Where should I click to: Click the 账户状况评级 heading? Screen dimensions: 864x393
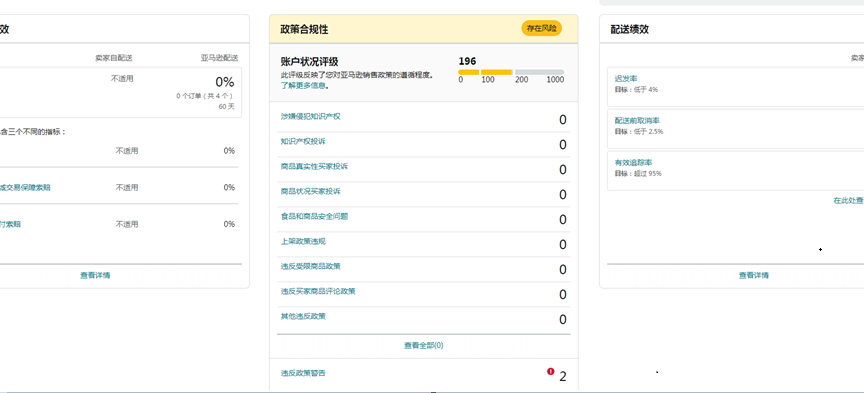(309, 62)
